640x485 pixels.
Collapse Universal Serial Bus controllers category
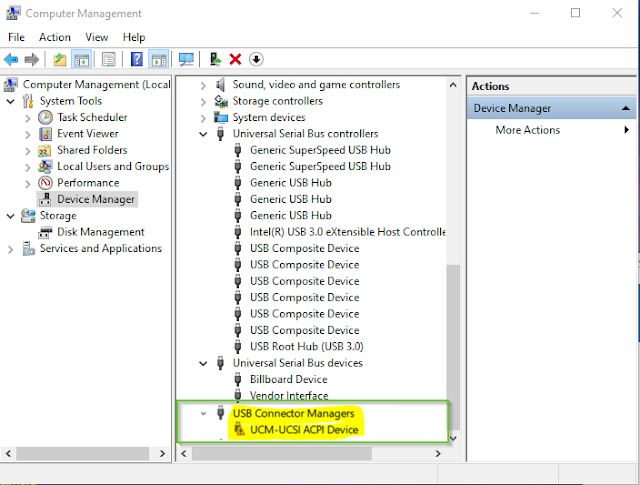(203, 134)
